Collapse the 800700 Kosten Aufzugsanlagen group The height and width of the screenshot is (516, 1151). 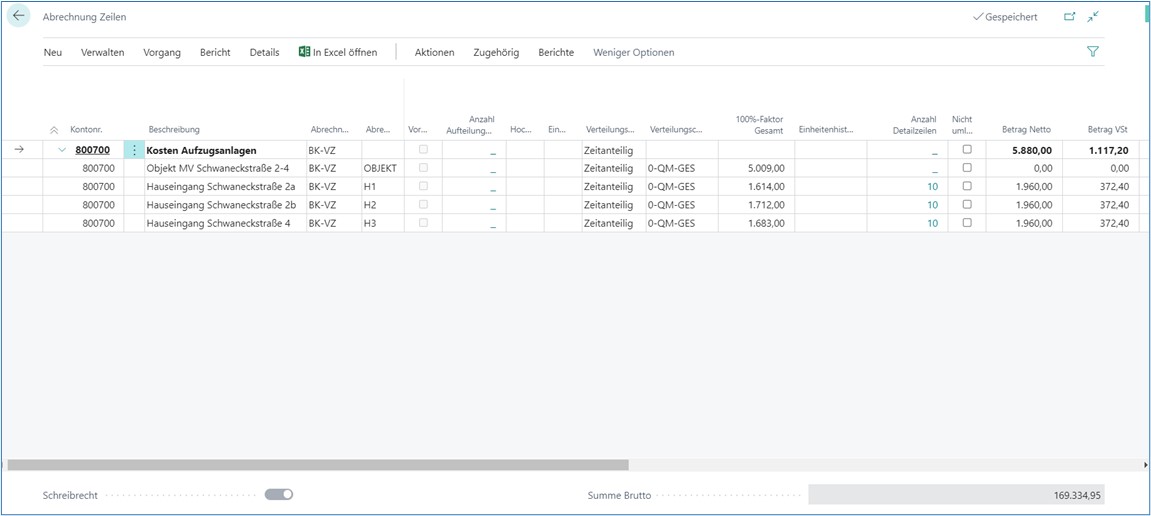point(62,150)
